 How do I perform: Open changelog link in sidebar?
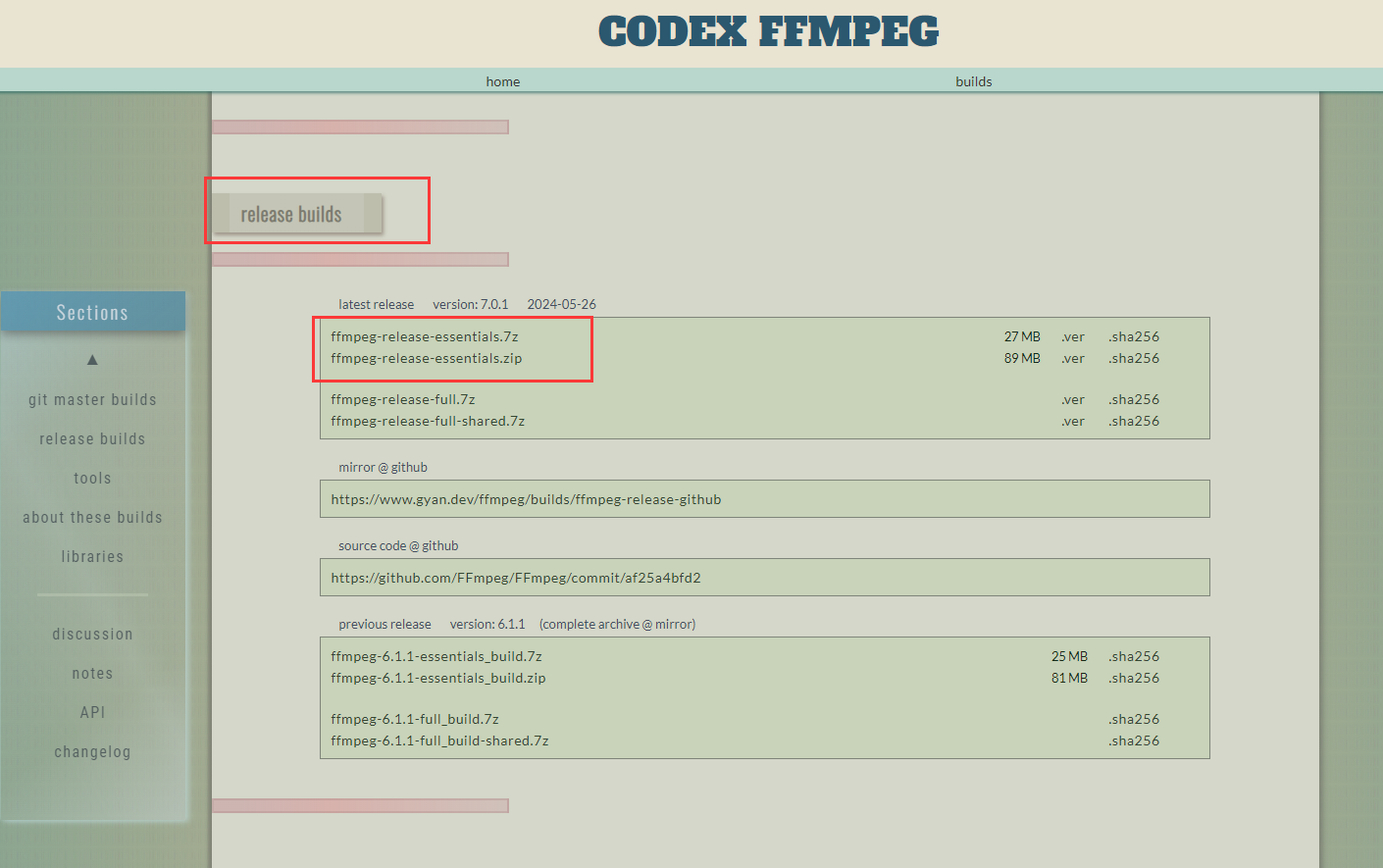click(x=92, y=751)
